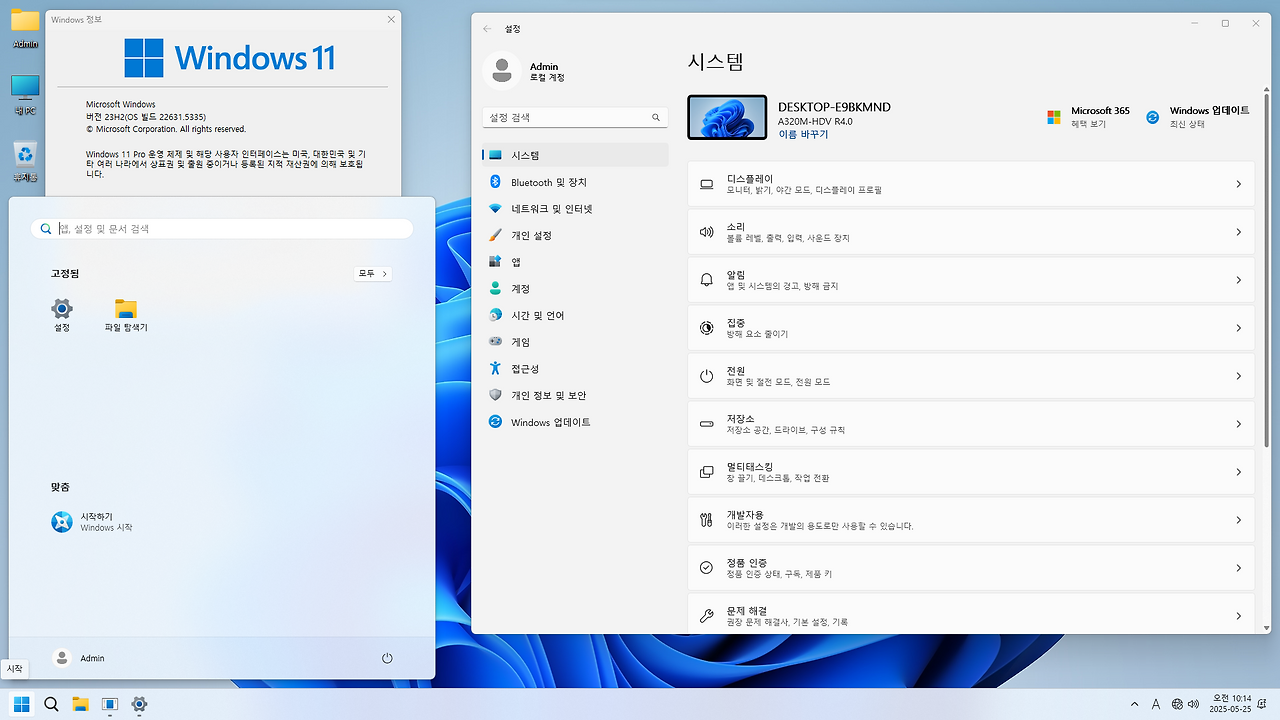Expand the 정품 인증 row chevron

point(1238,568)
